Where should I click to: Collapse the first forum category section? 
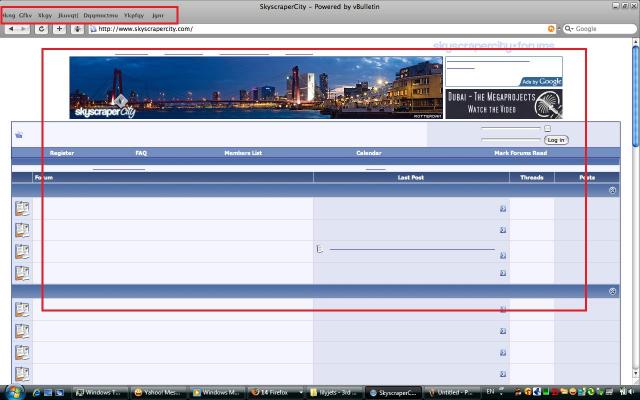pos(613,190)
